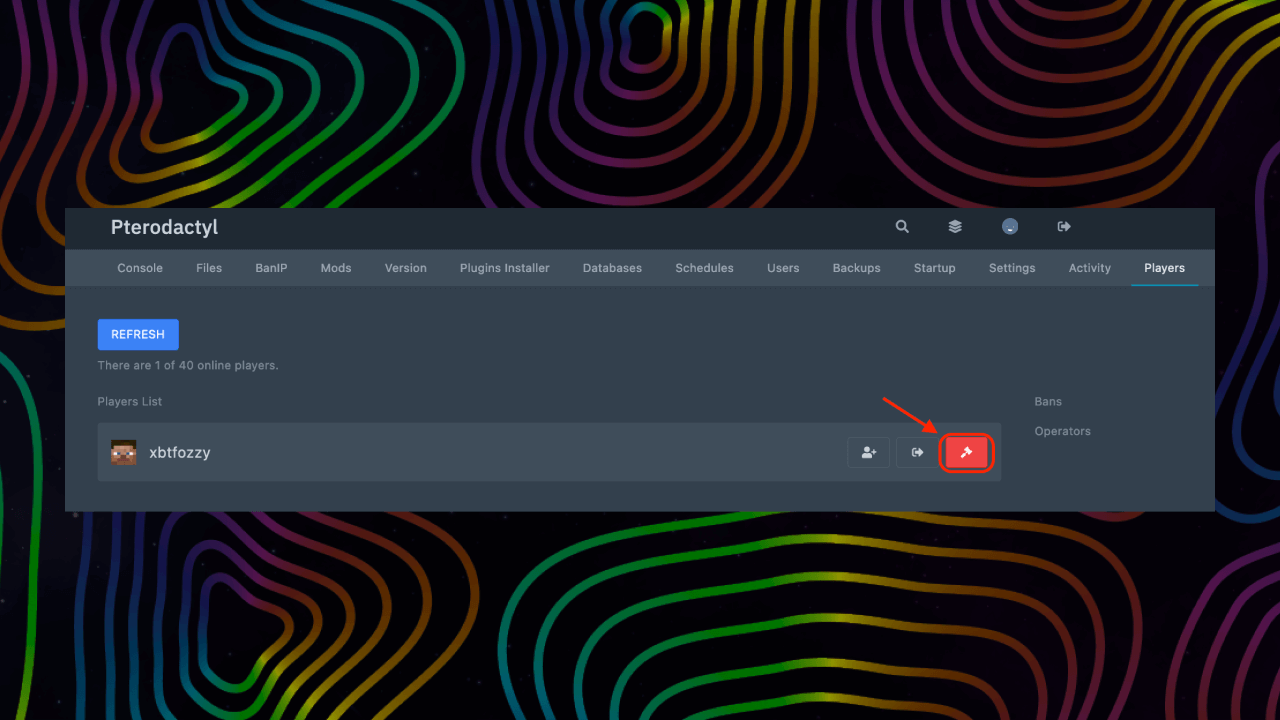The height and width of the screenshot is (720, 1280).
Task: Go to the Files tab
Action: (209, 268)
